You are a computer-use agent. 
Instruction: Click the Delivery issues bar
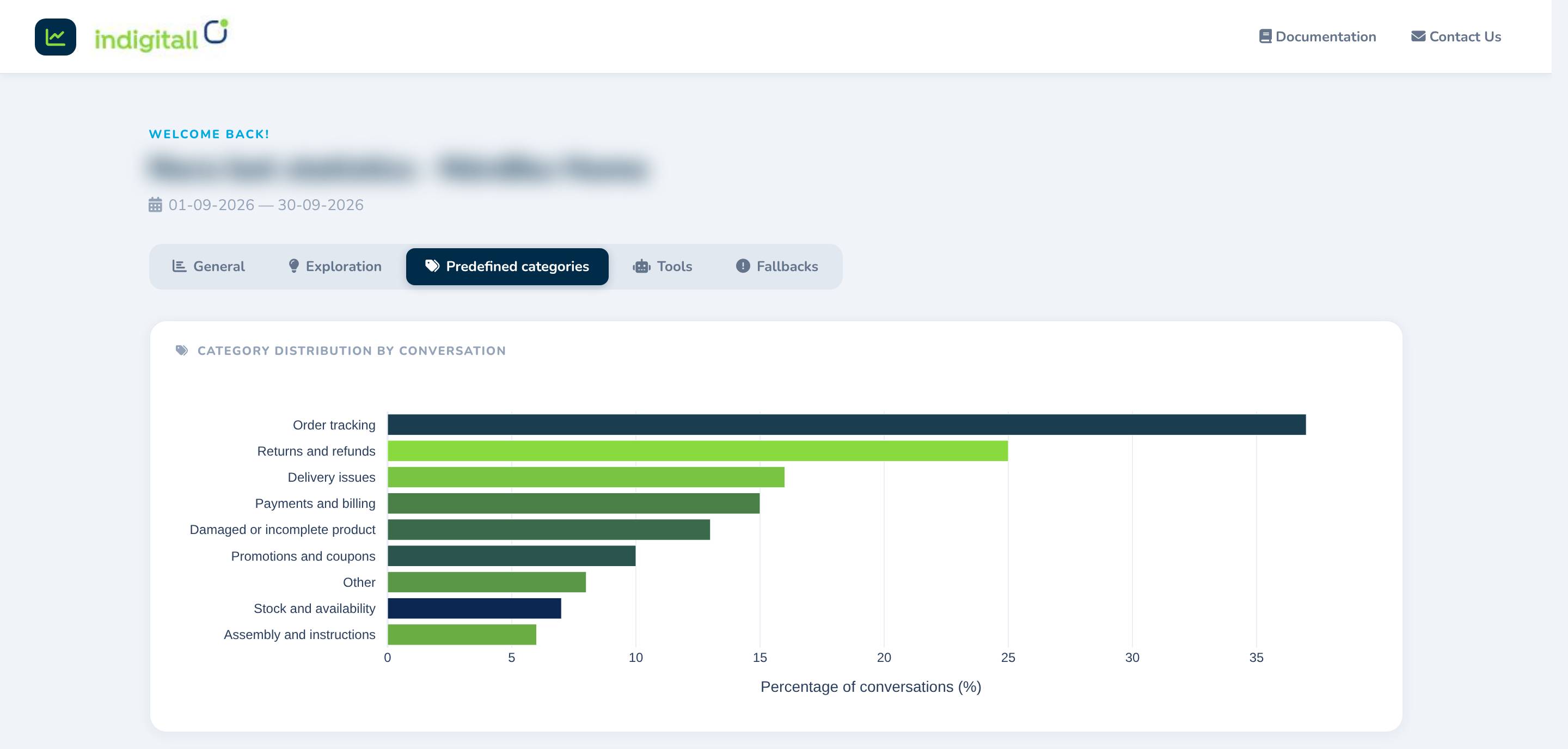click(x=586, y=477)
